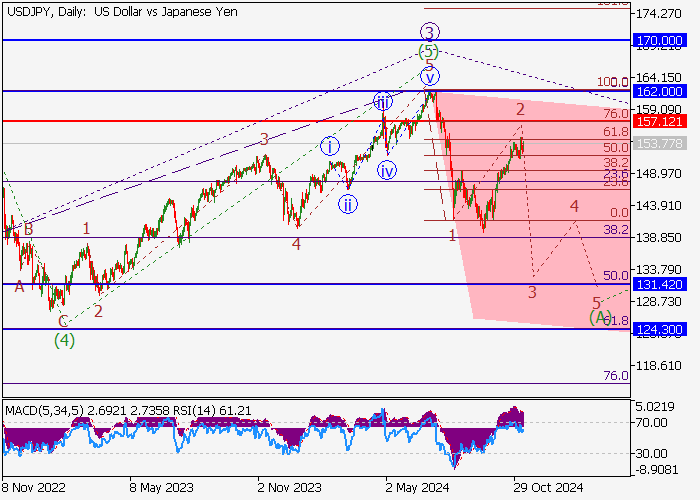Click the 128.730 price axis label
The width and height of the screenshot is (700, 500).
(x=659, y=302)
